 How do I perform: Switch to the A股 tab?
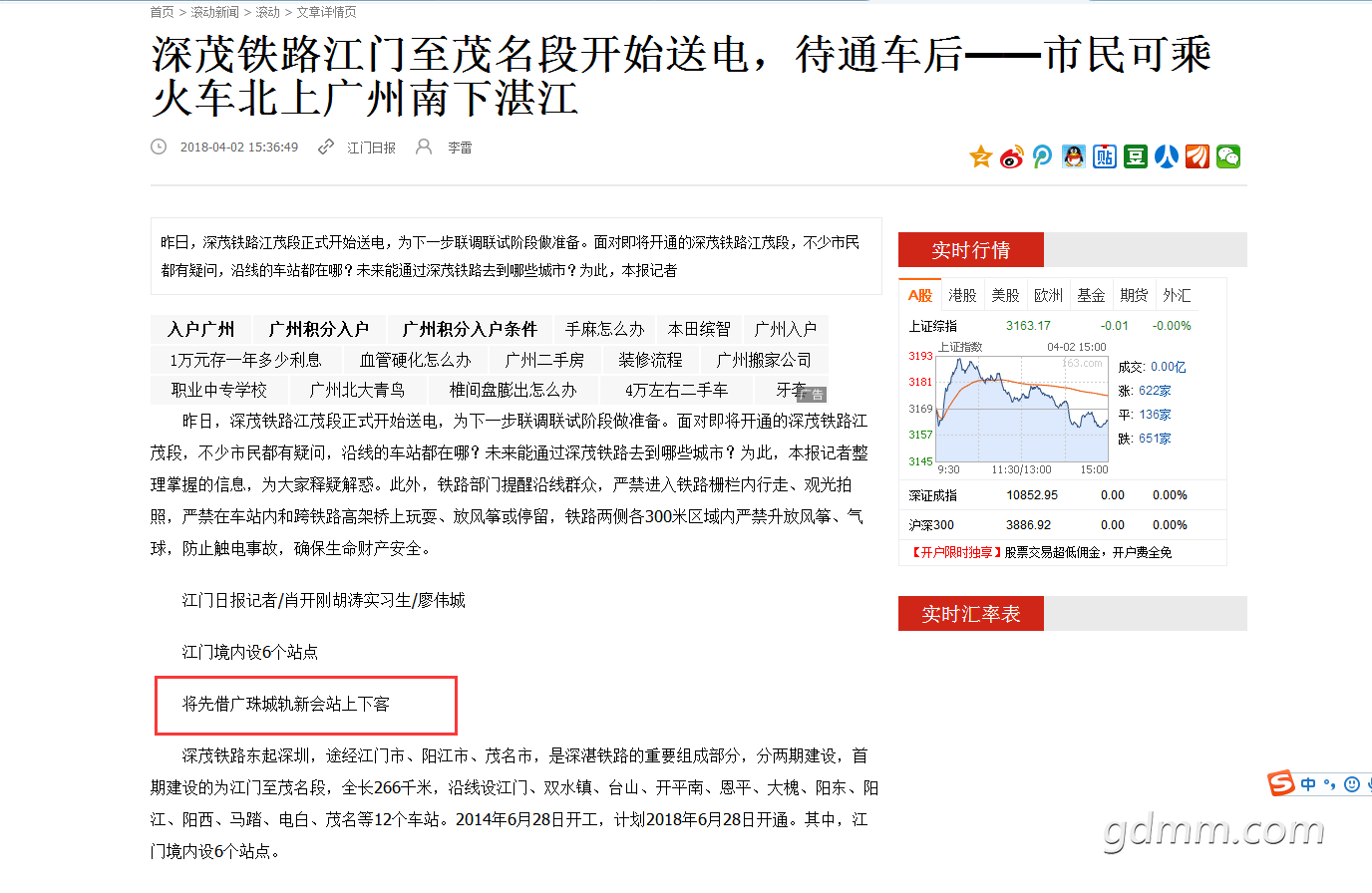920,295
